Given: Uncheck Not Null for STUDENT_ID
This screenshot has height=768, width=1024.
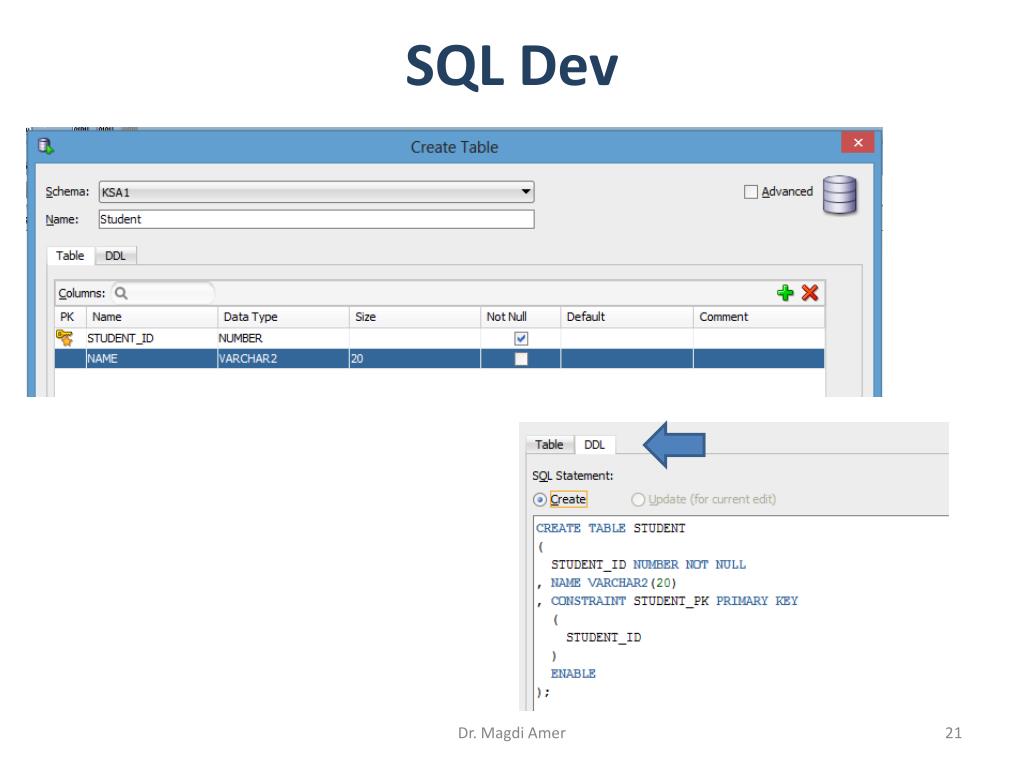Looking at the screenshot, I should tap(520, 338).
